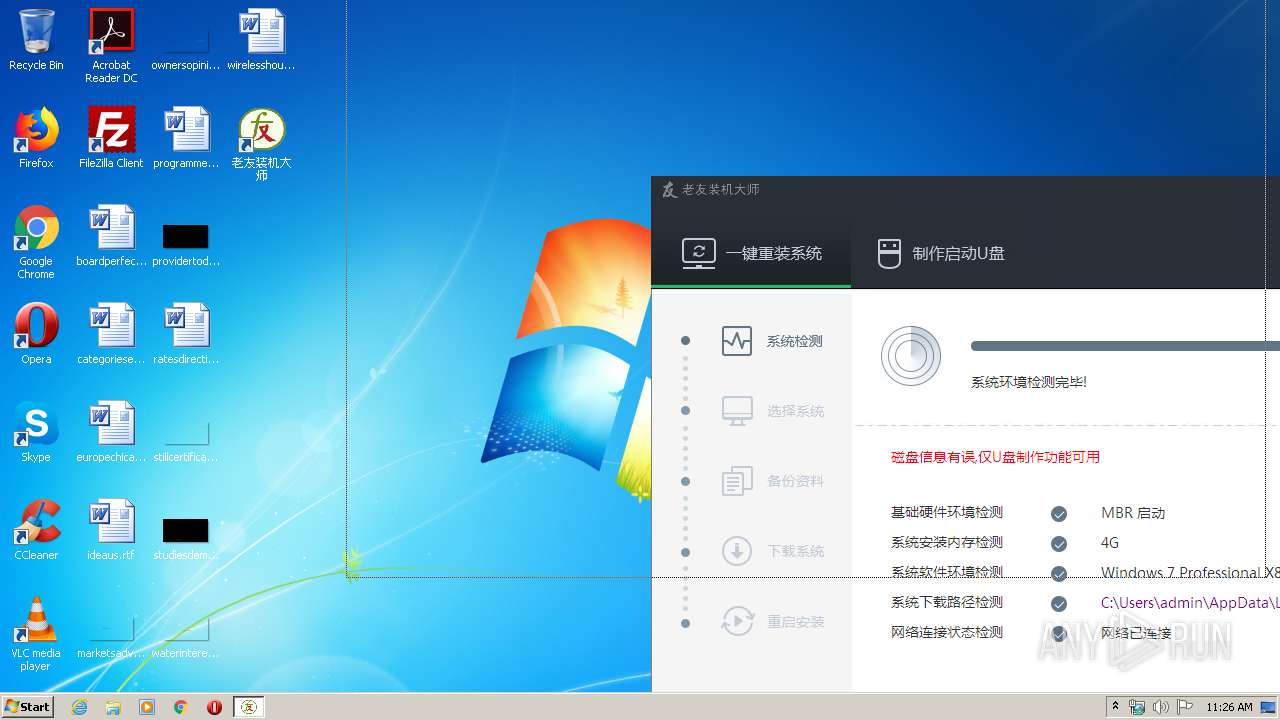Open the Recycle Bin desktop icon
Viewport: 1280px width, 720px height.
pos(36,40)
